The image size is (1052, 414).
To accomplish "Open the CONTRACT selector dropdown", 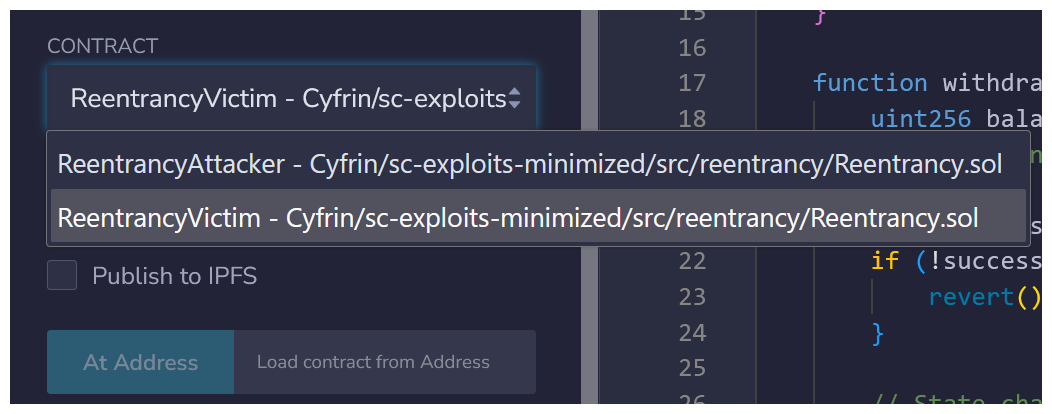I will tap(290, 98).
